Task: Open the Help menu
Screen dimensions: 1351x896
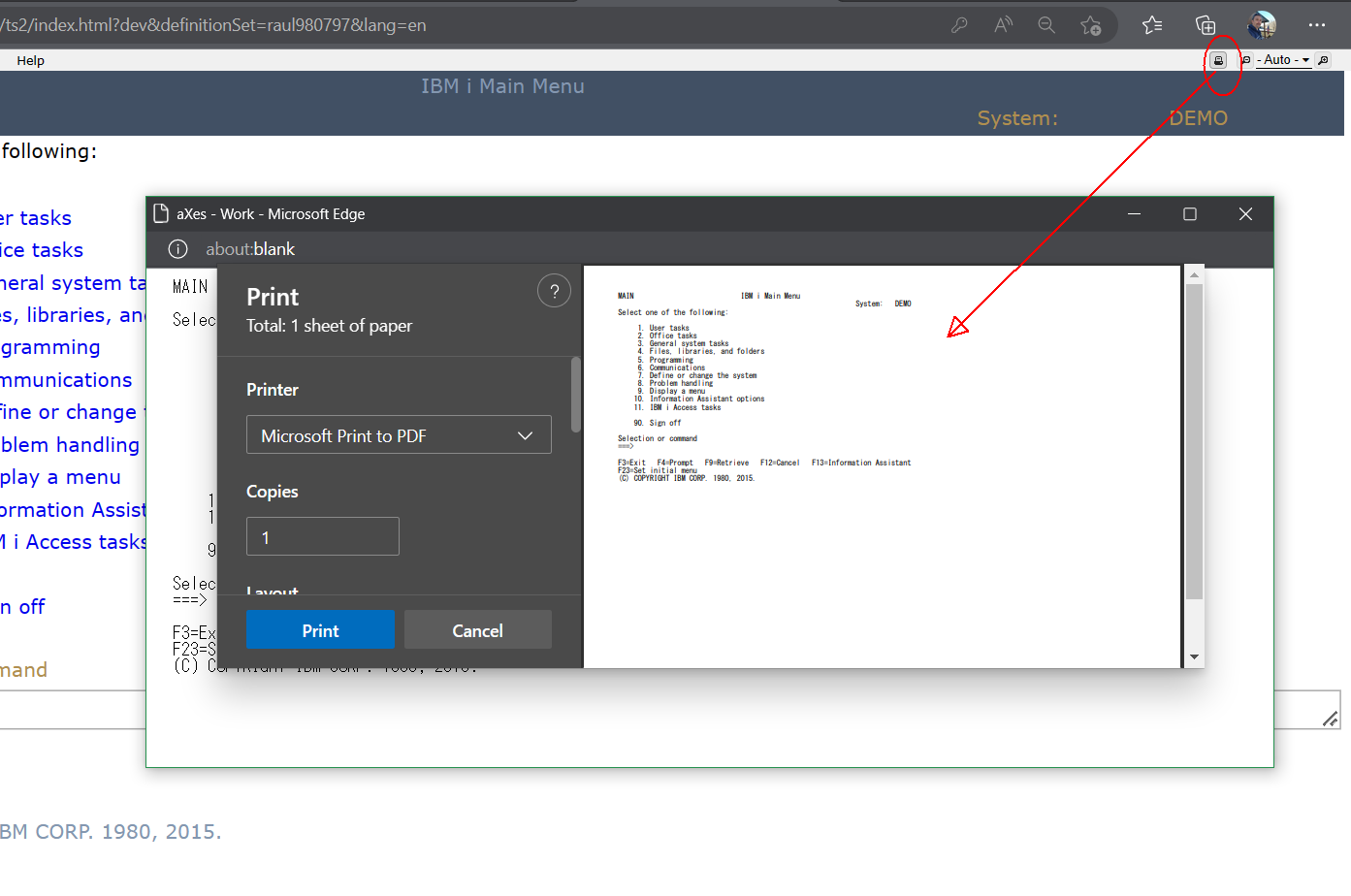Action: (x=30, y=60)
